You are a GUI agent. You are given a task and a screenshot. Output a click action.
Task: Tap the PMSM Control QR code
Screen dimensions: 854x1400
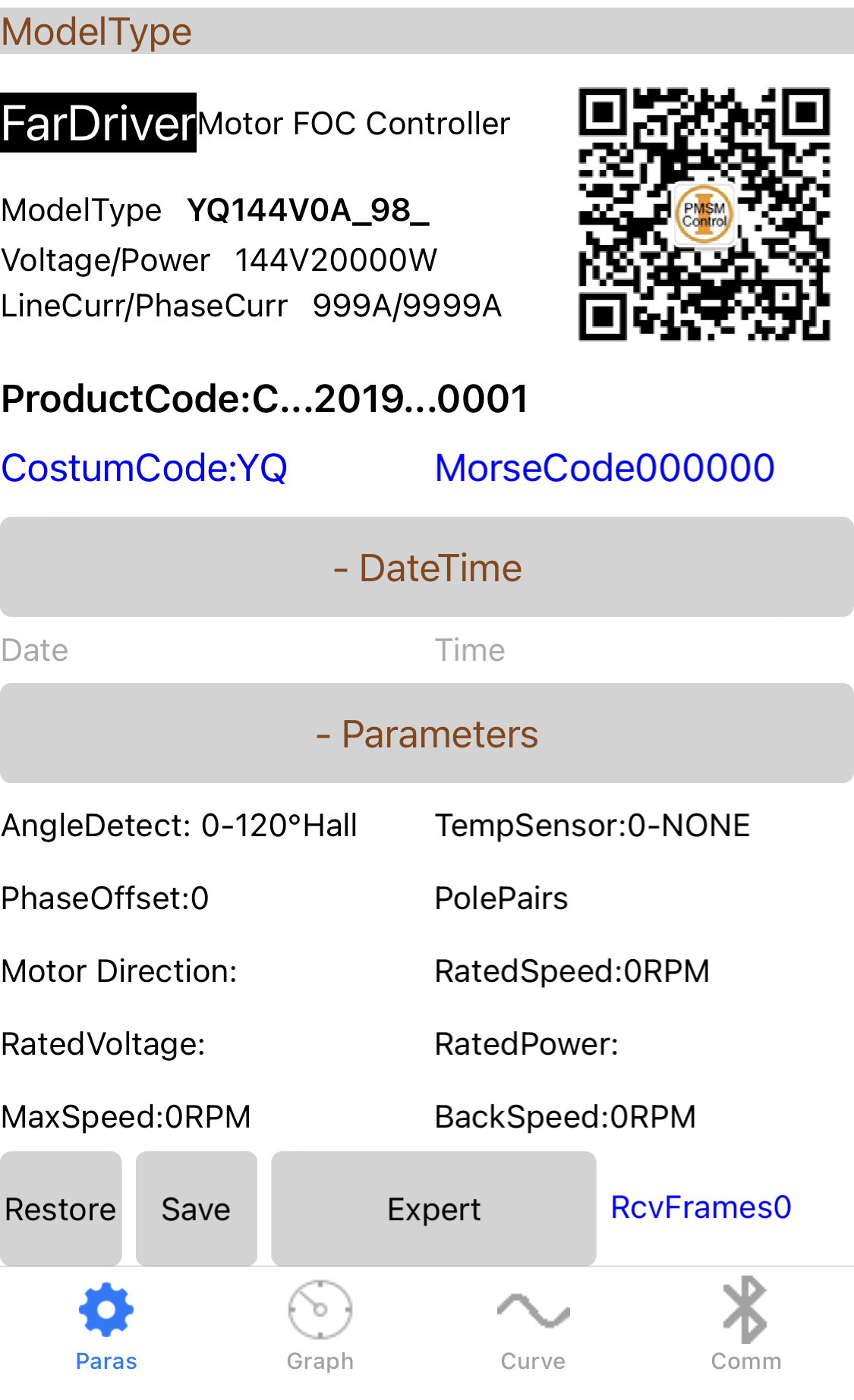coord(704,214)
